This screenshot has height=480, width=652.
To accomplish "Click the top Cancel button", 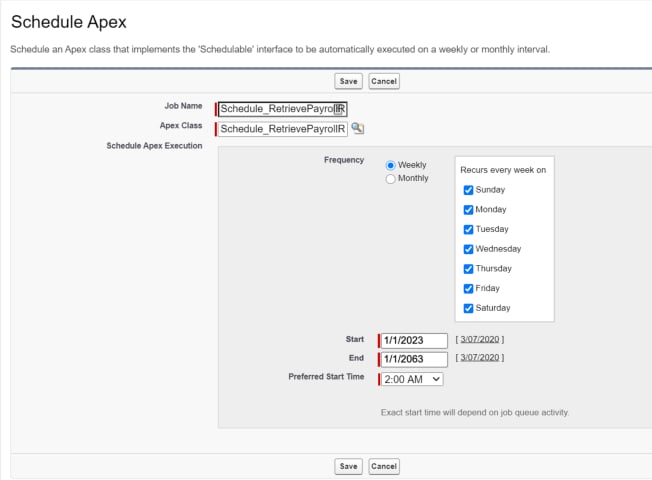I will [x=384, y=81].
